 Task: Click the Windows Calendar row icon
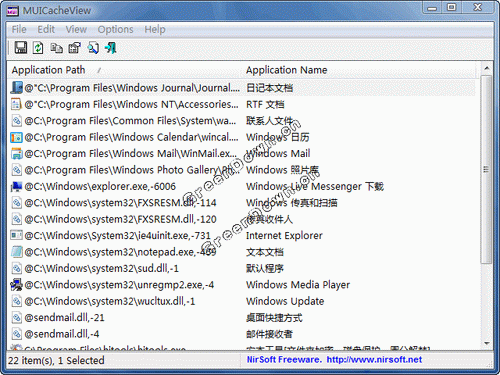click(x=16, y=137)
